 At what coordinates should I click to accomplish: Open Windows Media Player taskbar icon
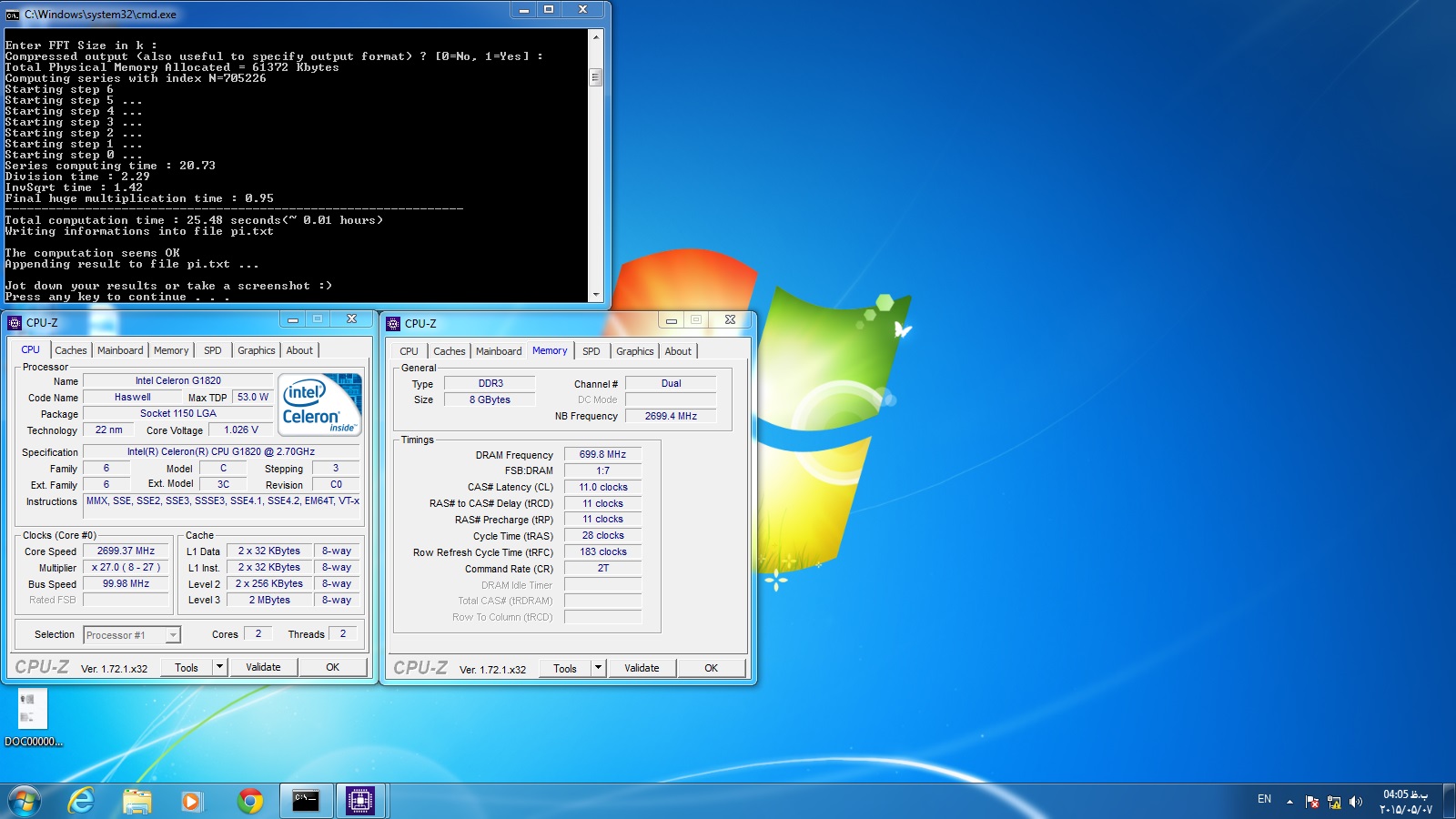point(191,801)
